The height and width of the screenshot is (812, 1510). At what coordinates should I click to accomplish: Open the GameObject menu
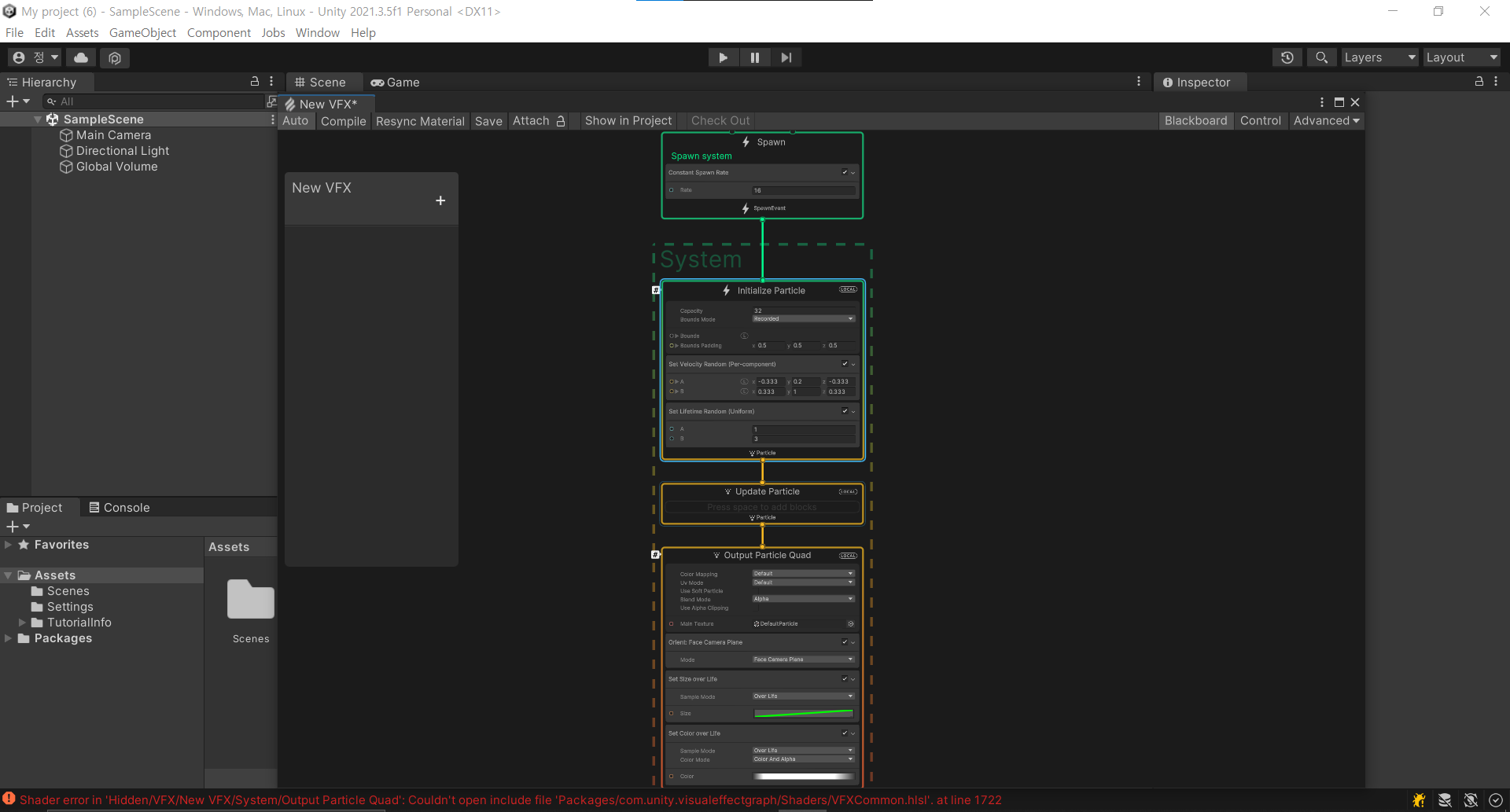click(x=142, y=33)
